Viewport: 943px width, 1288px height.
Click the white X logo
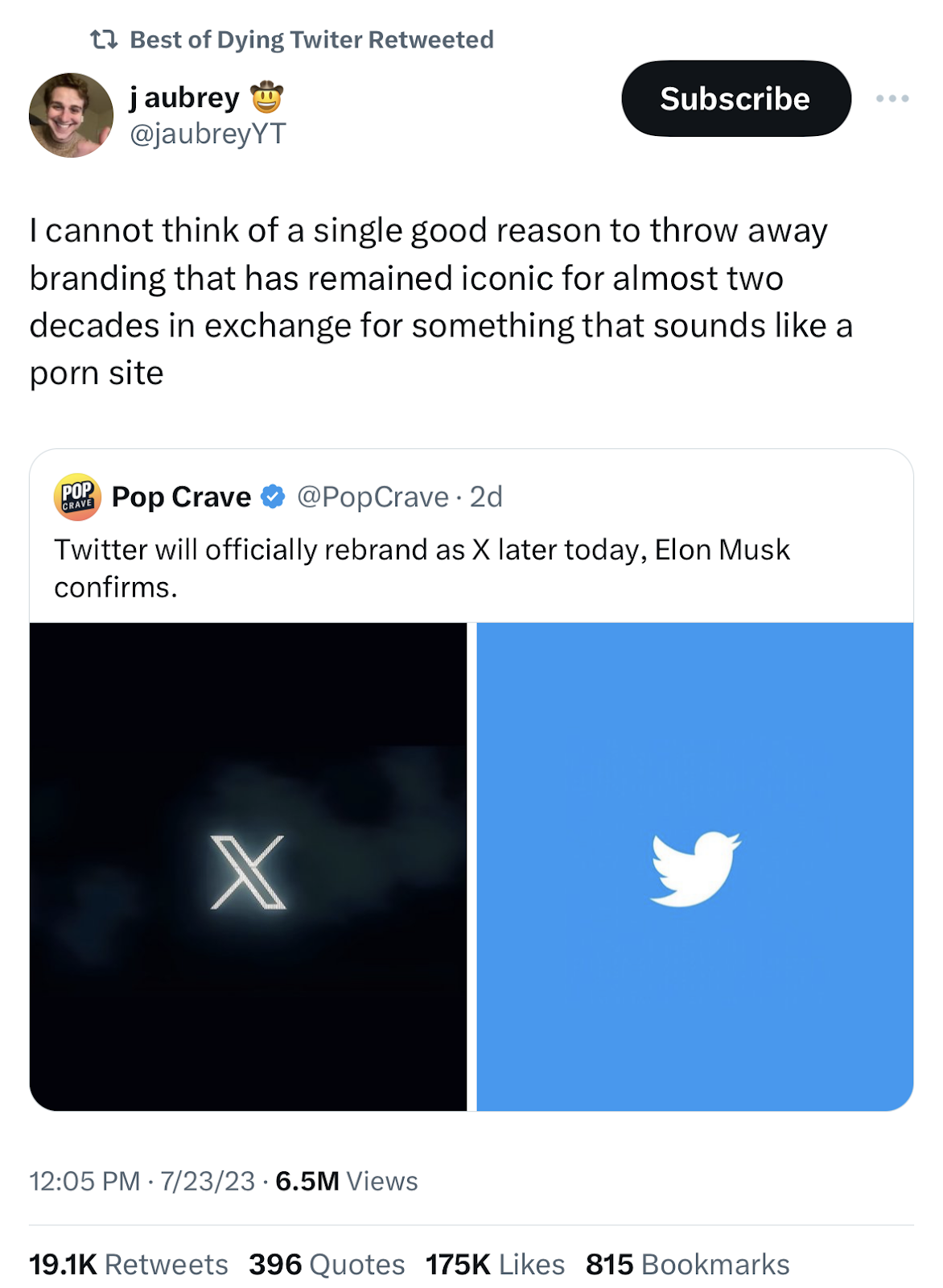(x=248, y=872)
